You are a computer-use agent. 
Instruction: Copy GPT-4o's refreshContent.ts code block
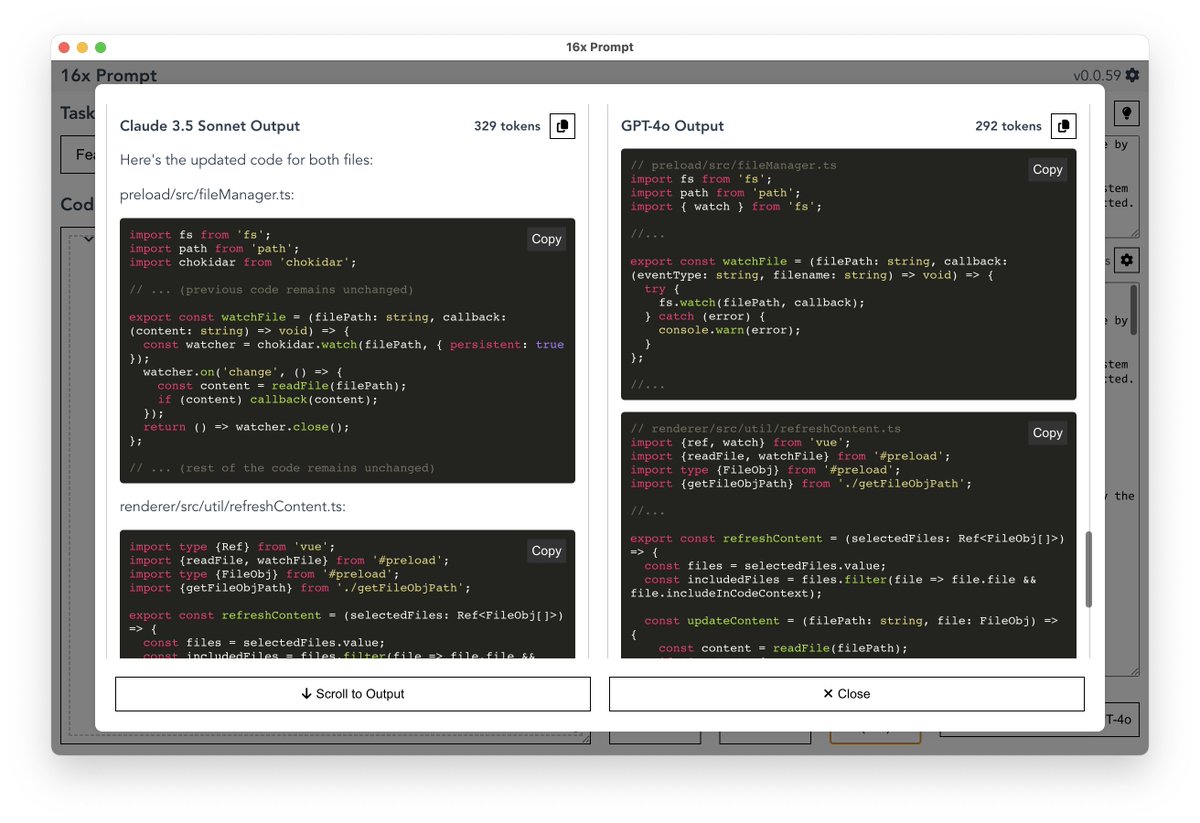point(1047,433)
